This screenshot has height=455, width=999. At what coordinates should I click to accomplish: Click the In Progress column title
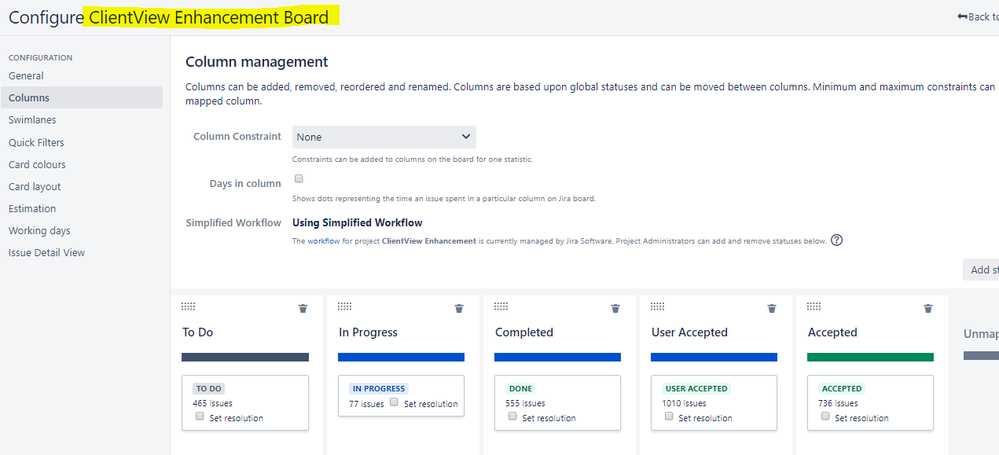pyautogui.click(x=368, y=332)
